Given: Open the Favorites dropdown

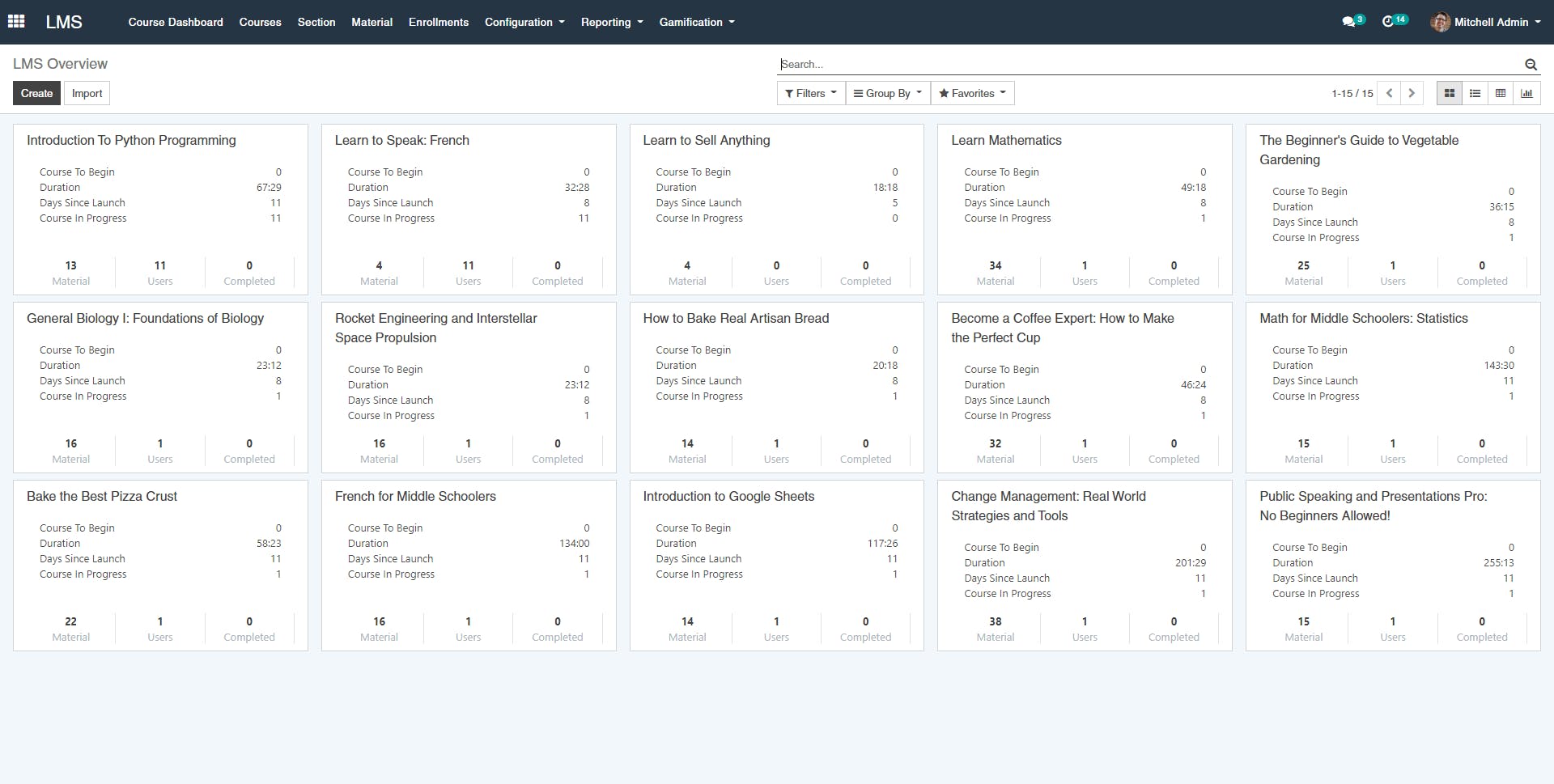Looking at the screenshot, I should pyautogui.click(x=972, y=93).
